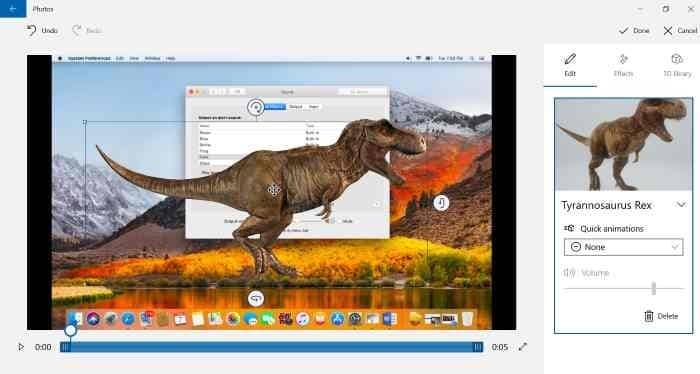The height and width of the screenshot is (374, 700).
Task: Click the corner resize handle of the T-Rex box
Action: (85, 121)
